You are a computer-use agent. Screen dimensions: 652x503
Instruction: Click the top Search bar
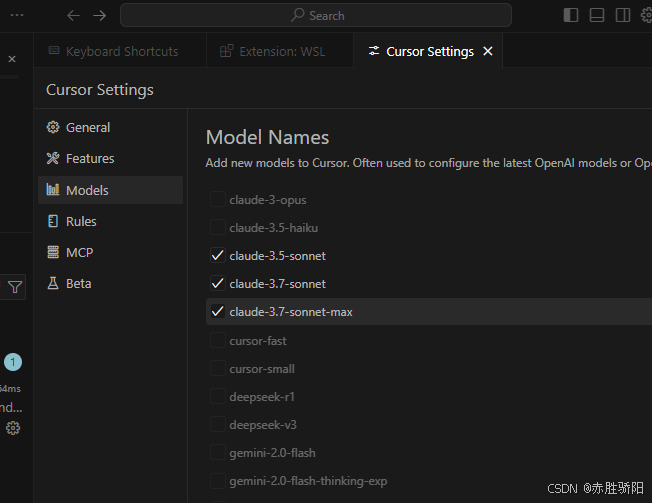coord(316,15)
